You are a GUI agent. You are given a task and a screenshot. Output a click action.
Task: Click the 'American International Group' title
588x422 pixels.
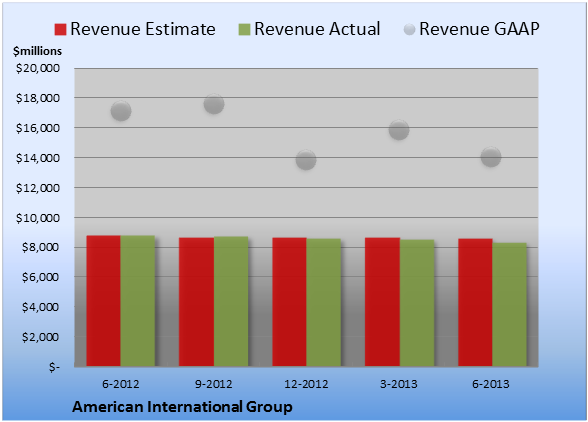[x=182, y=407]
